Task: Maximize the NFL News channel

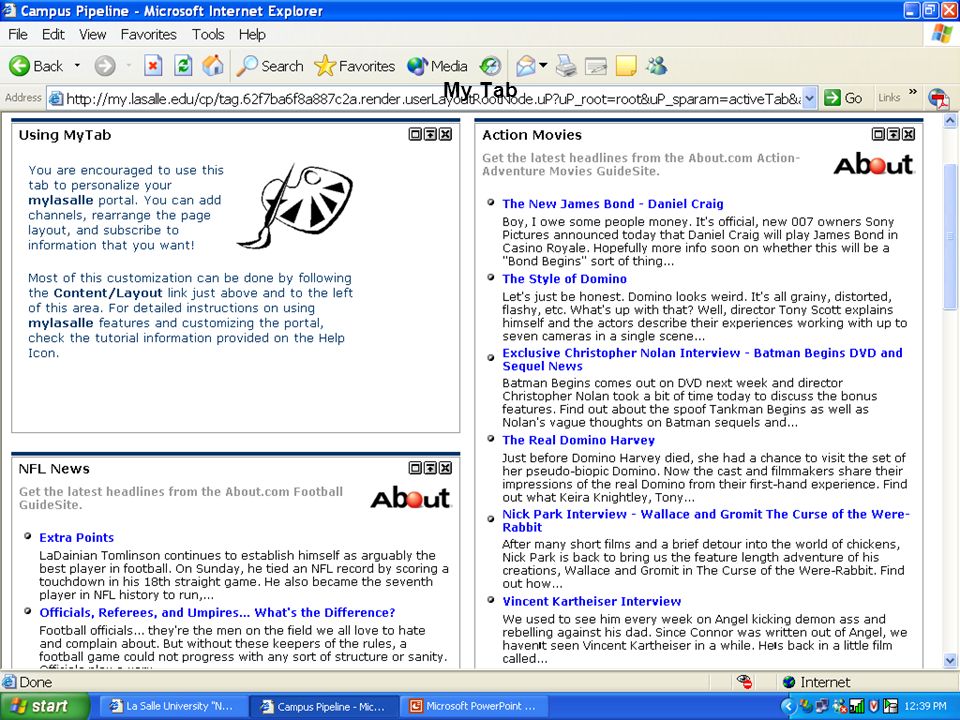Action: click(415, 468)
